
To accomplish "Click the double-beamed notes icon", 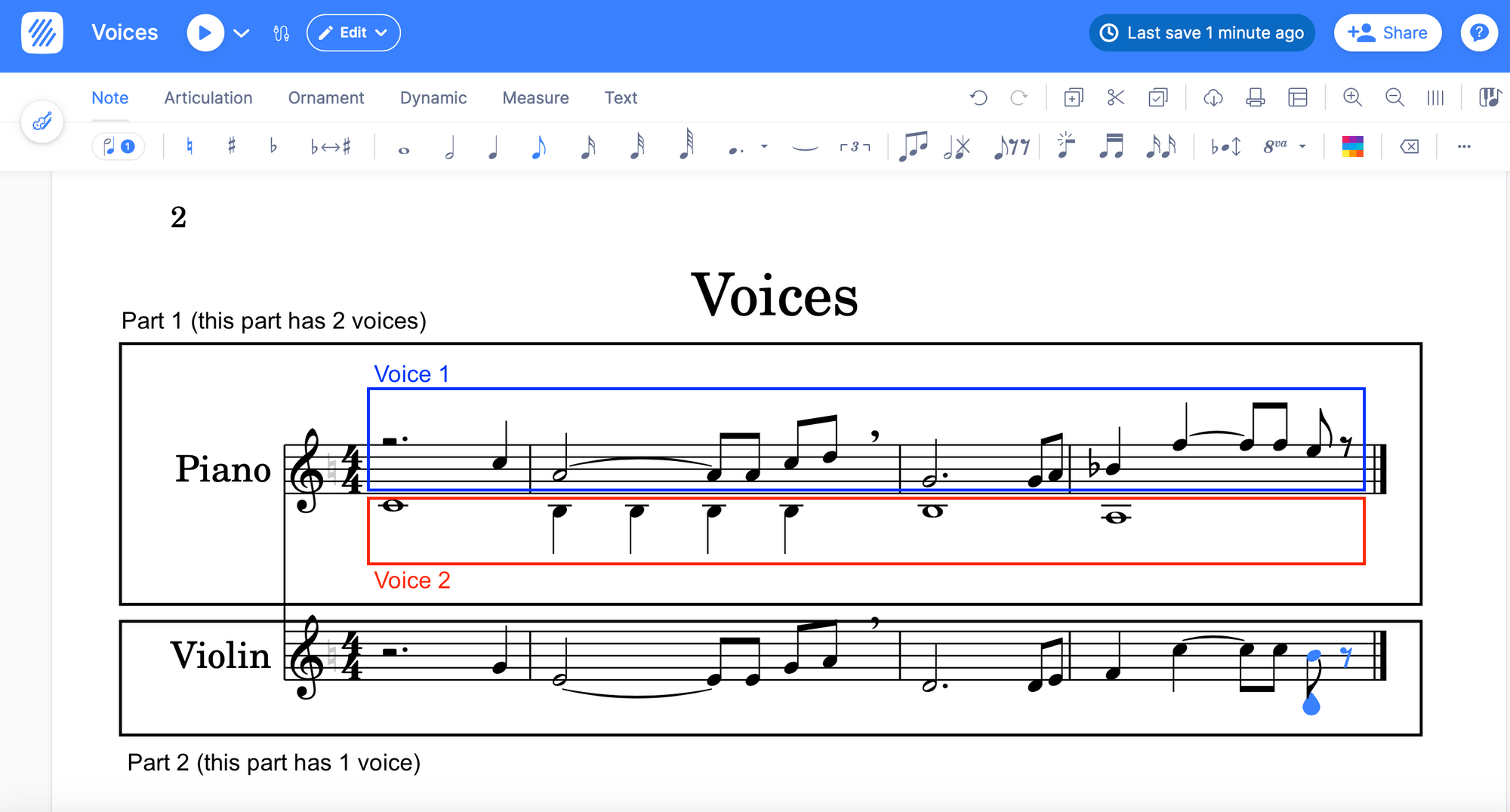I will coord(1111,146).
